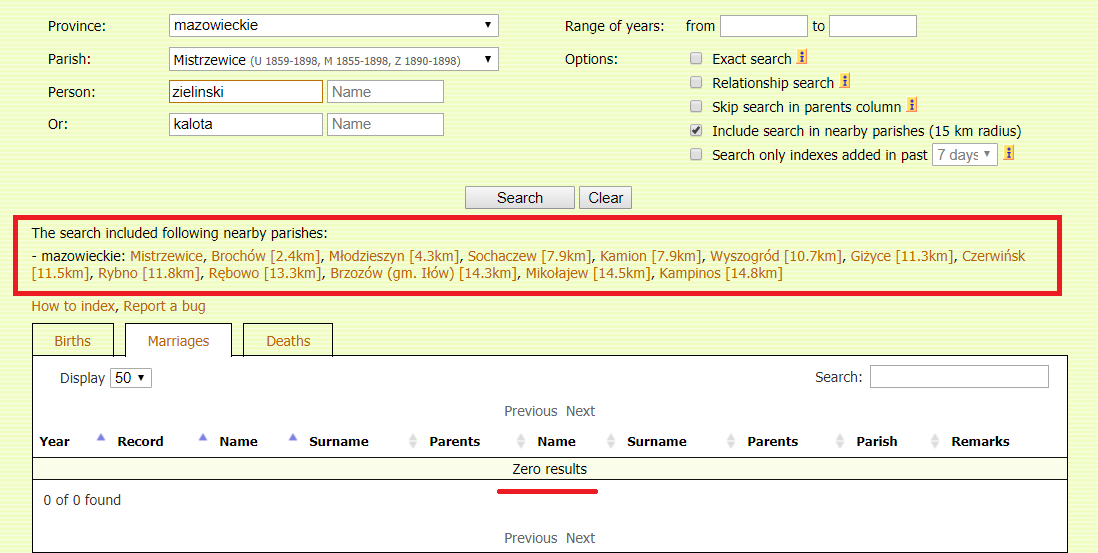1098x553 pixels.
Task: Open the Deaths tab
Action: (x=288, y=341)
